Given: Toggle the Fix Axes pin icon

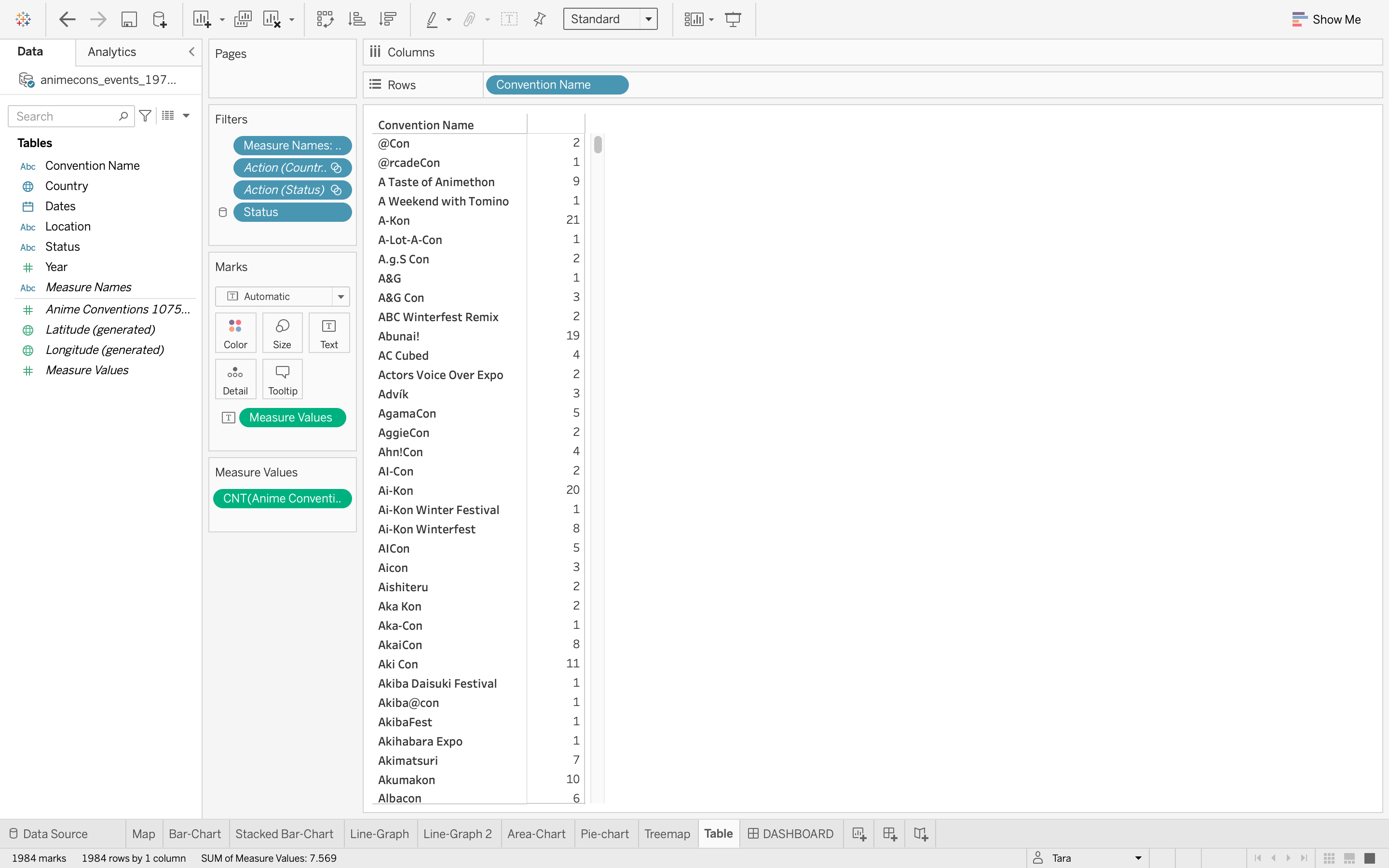Looking at the screenshot, I should tap(540, 19).
